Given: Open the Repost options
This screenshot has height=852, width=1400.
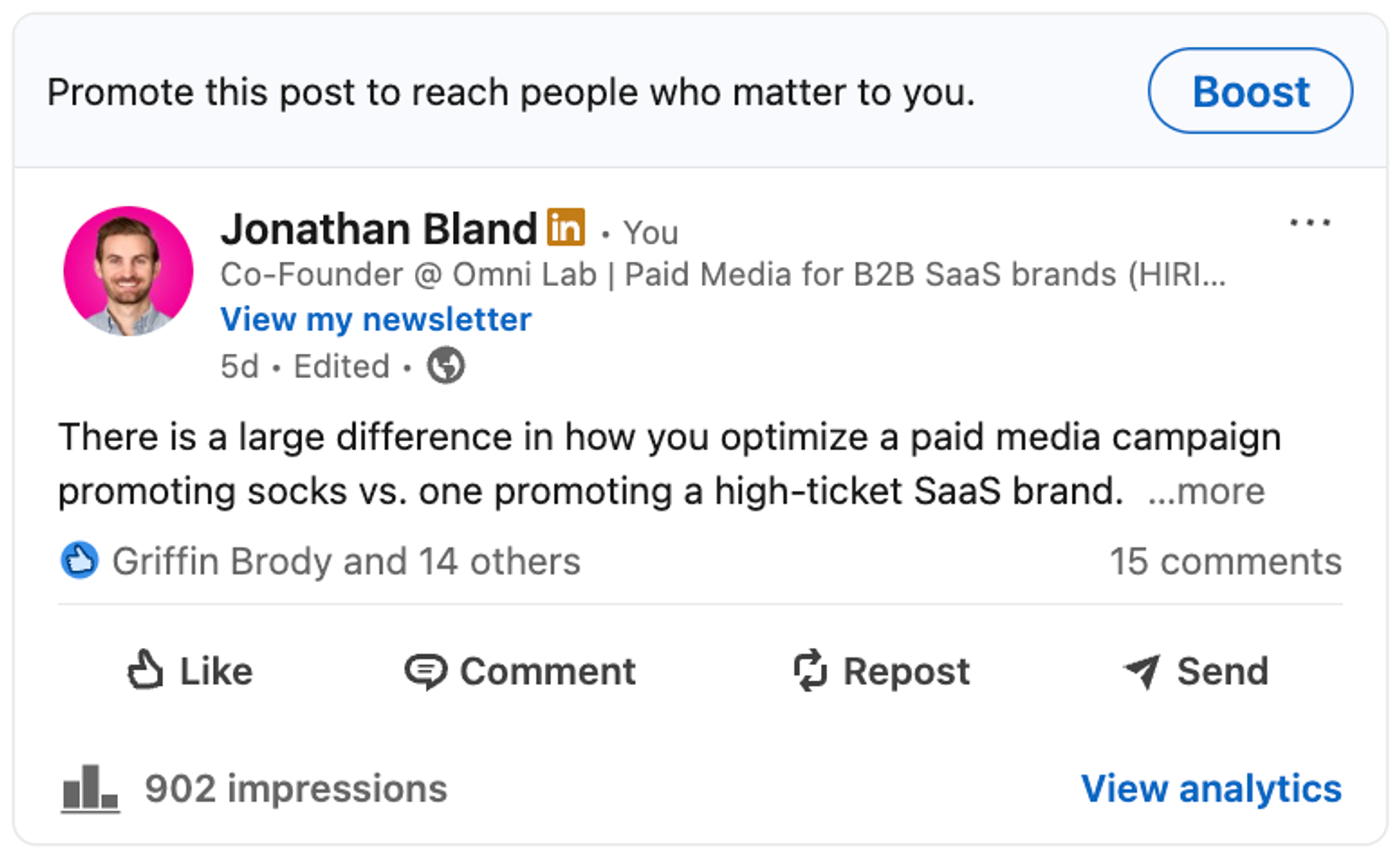Looking at the screenshot, I should [x=882, y=671].
